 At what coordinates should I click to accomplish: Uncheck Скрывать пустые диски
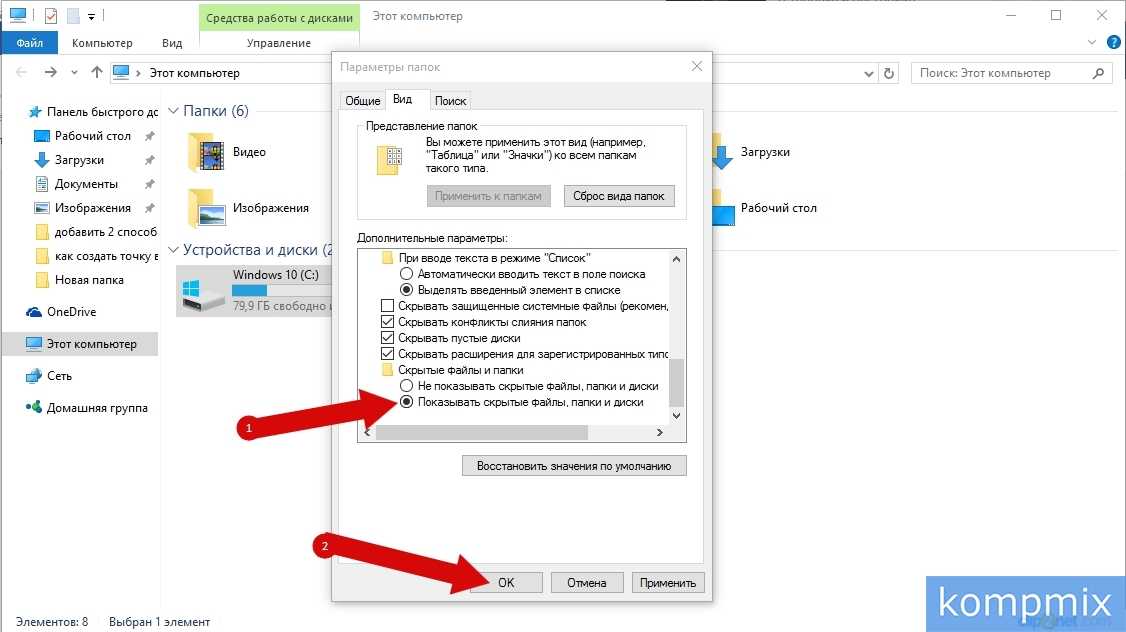pyautogui.click(x=387, y=338)
